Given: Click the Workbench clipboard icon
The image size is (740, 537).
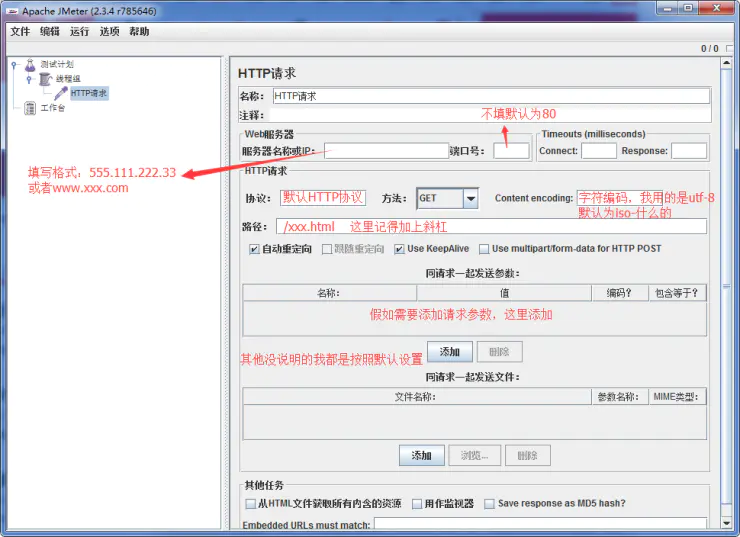Looking at the screenshot, I should pyautogui.click(x=30, y=108).
